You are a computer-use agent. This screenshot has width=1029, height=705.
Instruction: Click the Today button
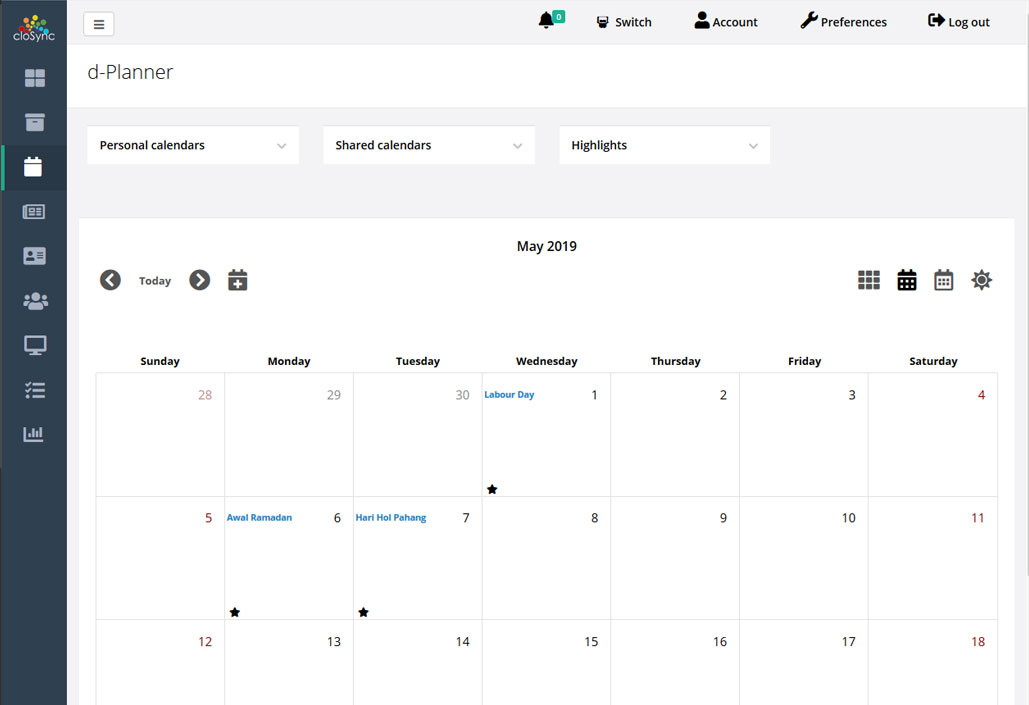tap(155, 281)
